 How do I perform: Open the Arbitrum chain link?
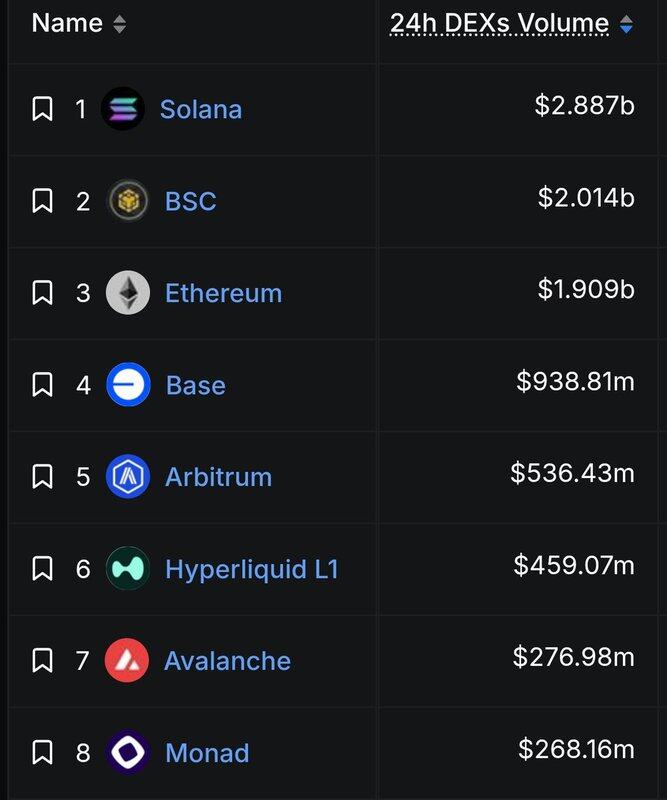coord(218,477)
